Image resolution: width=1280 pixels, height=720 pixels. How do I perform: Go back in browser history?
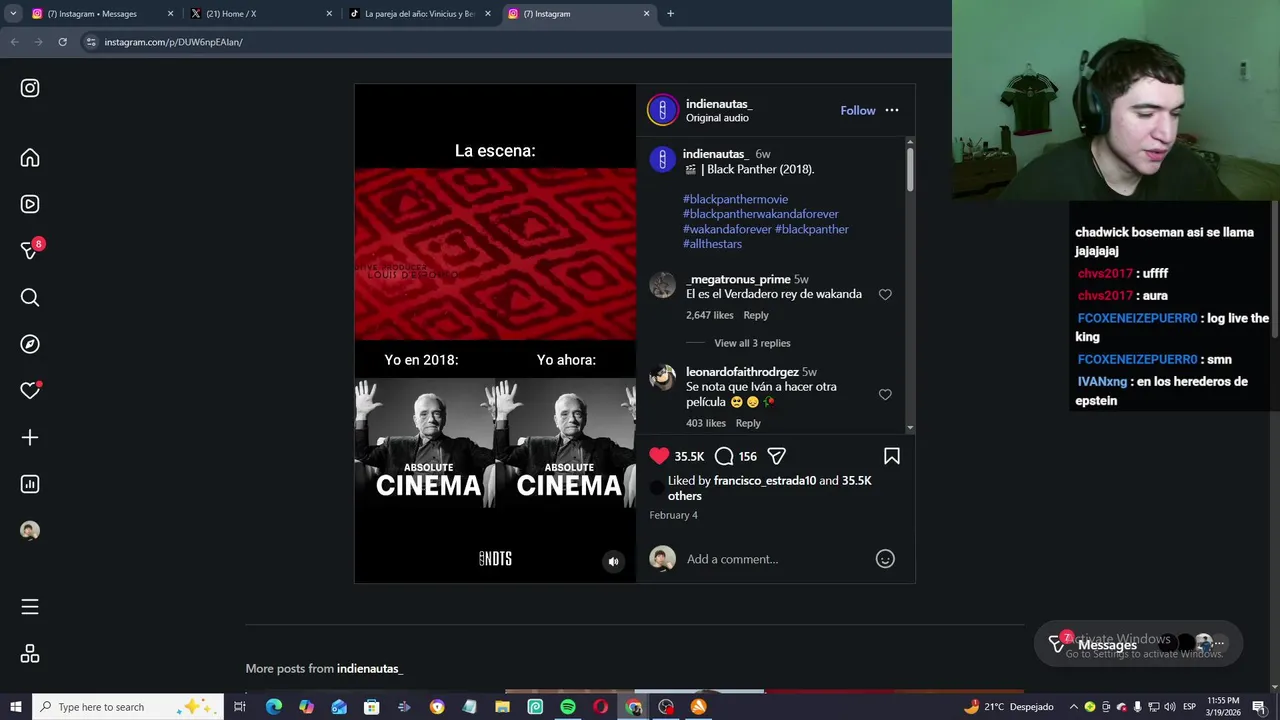pos(14,42)
